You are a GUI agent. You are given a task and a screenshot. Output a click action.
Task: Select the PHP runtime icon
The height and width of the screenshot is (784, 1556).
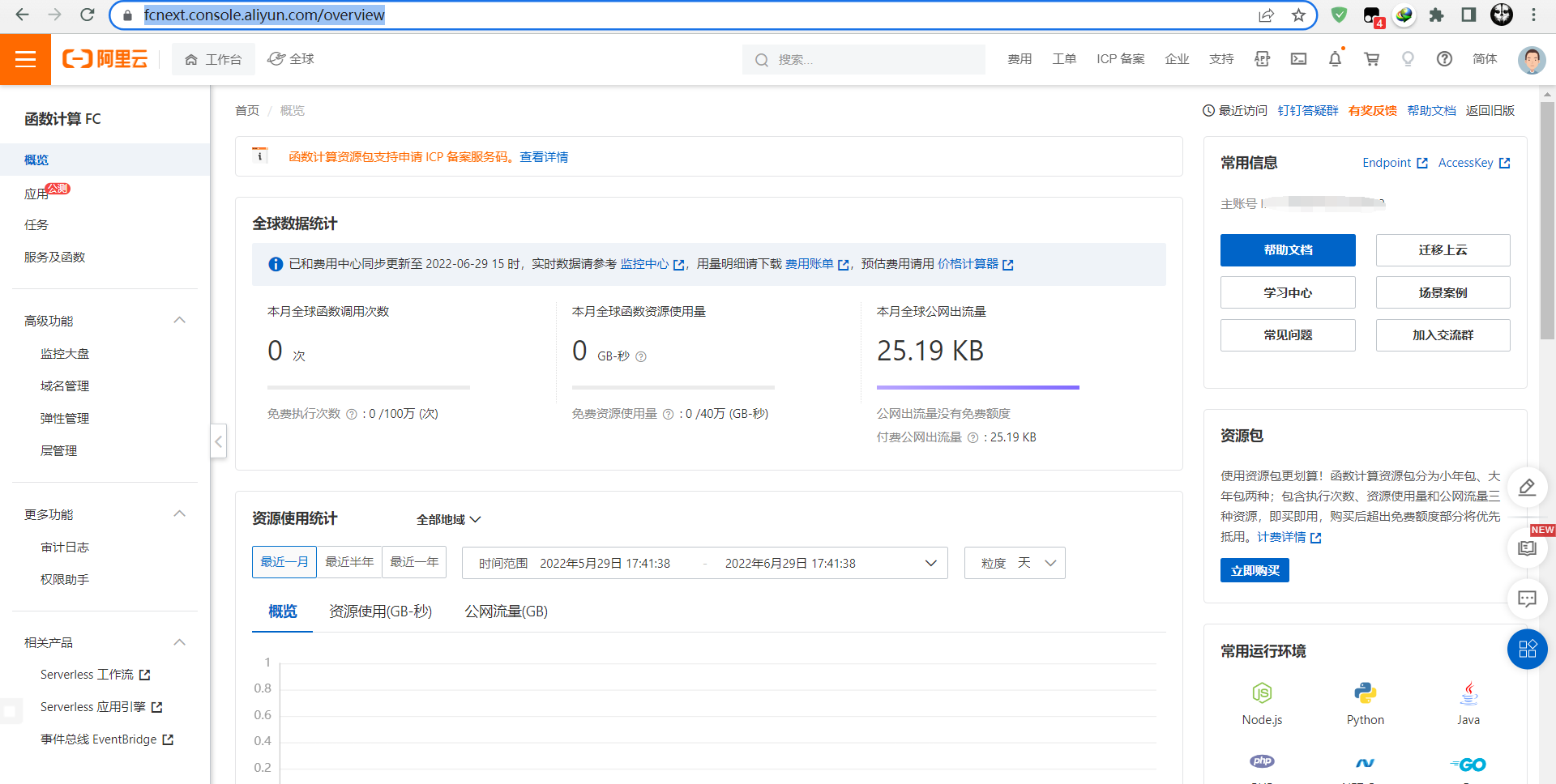click(1262, 761)
